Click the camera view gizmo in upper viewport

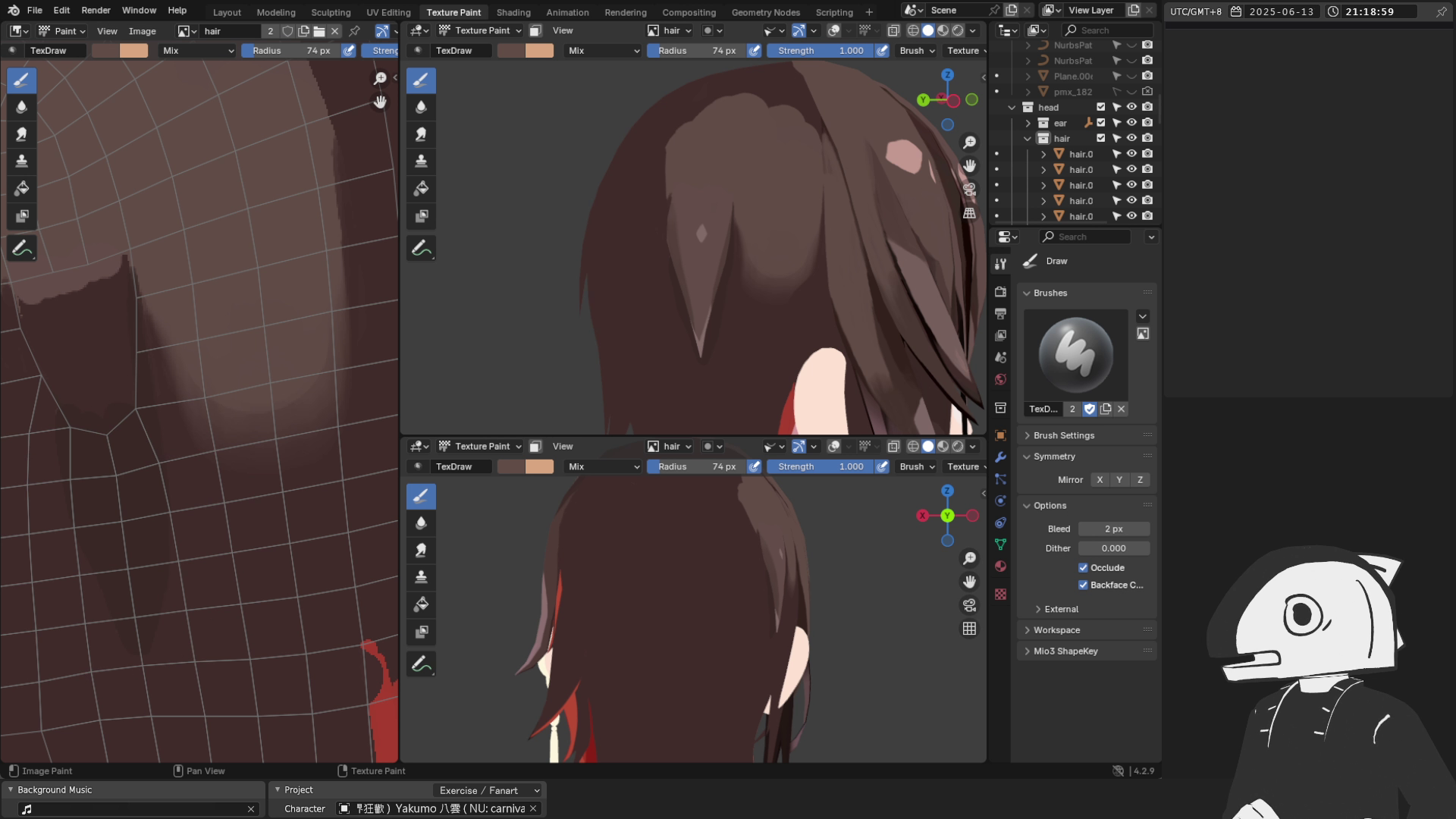click(969, 190)
